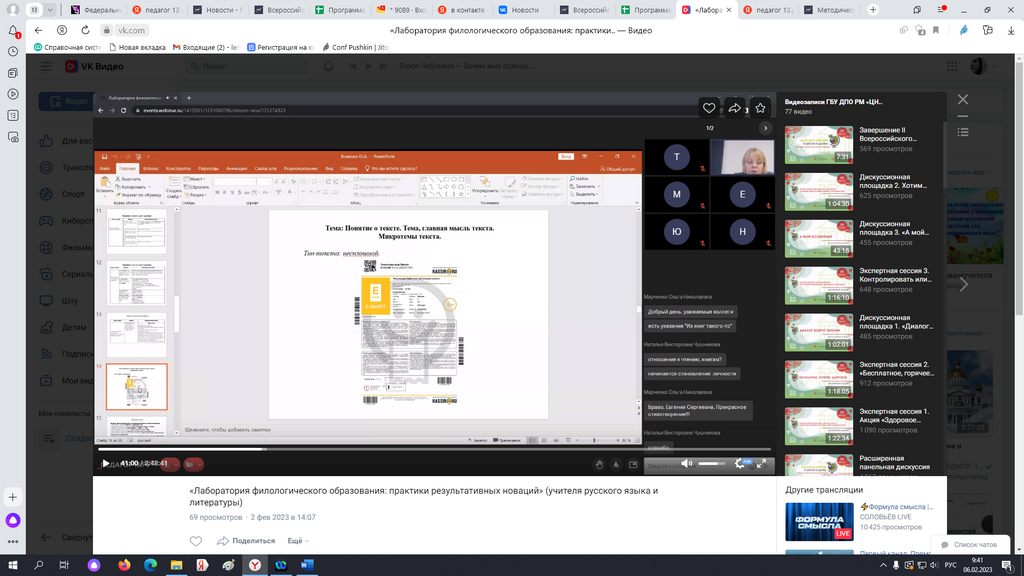Click the video progress bar

click(430, 450)
